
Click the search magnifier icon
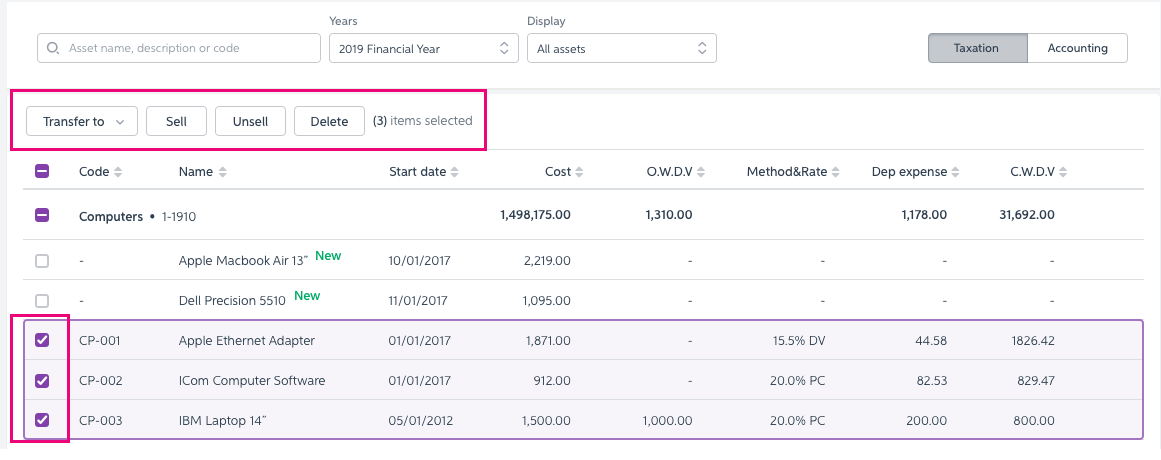click(53, 48)
